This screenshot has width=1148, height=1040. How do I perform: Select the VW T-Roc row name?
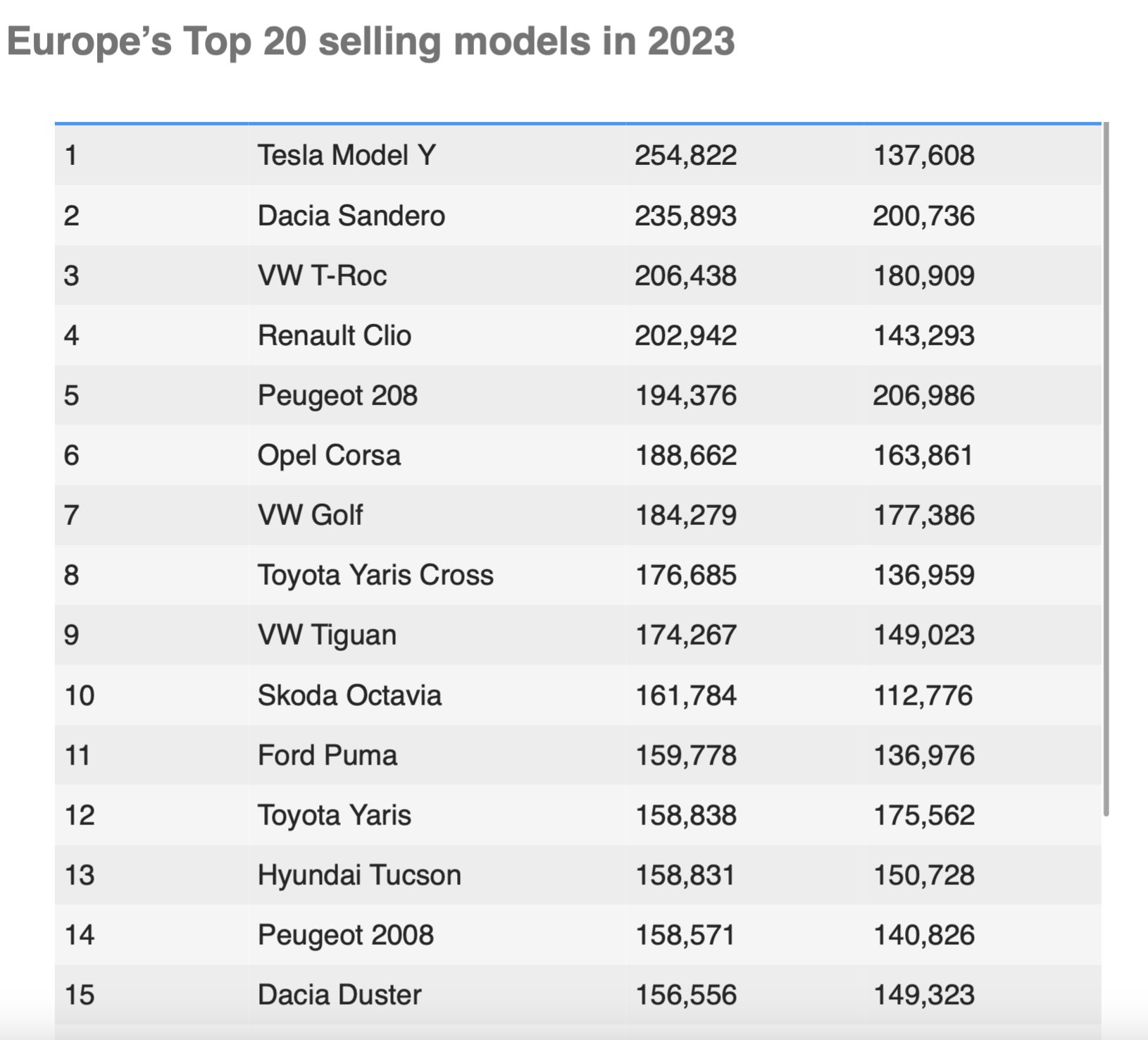322,275
